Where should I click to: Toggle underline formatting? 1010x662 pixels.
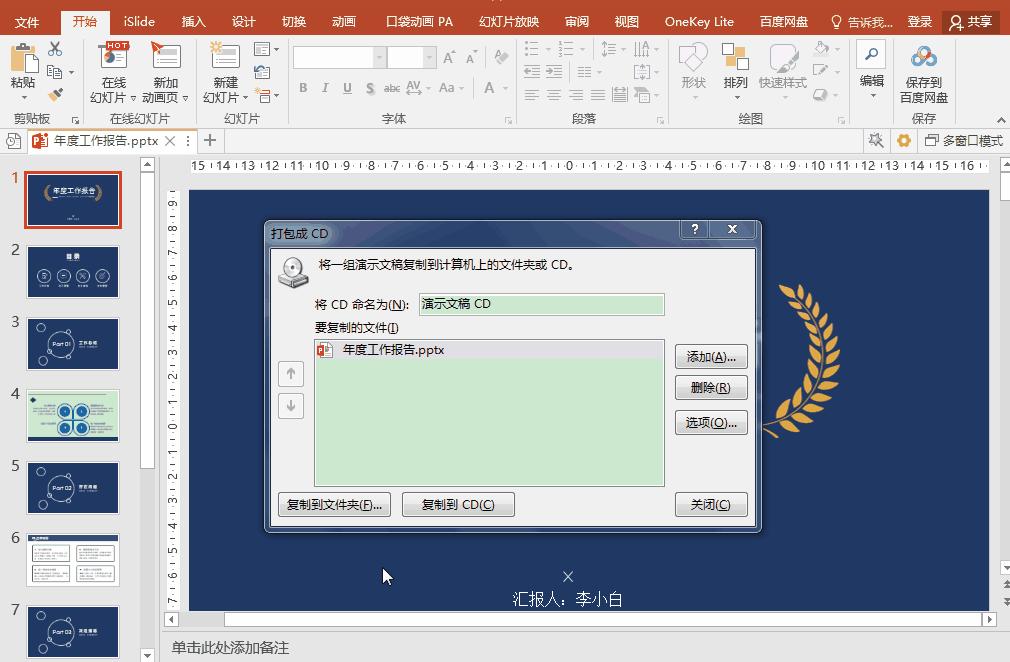(347, 89)
